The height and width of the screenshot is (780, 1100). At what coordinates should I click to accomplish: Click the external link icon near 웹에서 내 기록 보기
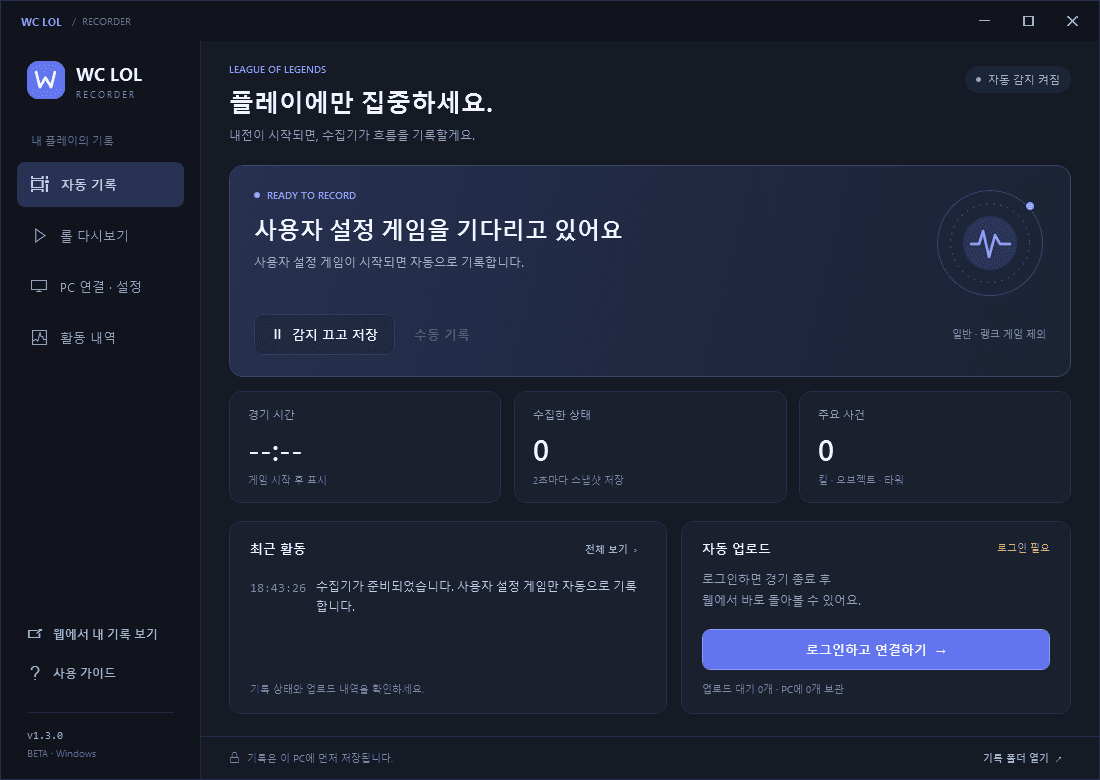coord(35,634)
